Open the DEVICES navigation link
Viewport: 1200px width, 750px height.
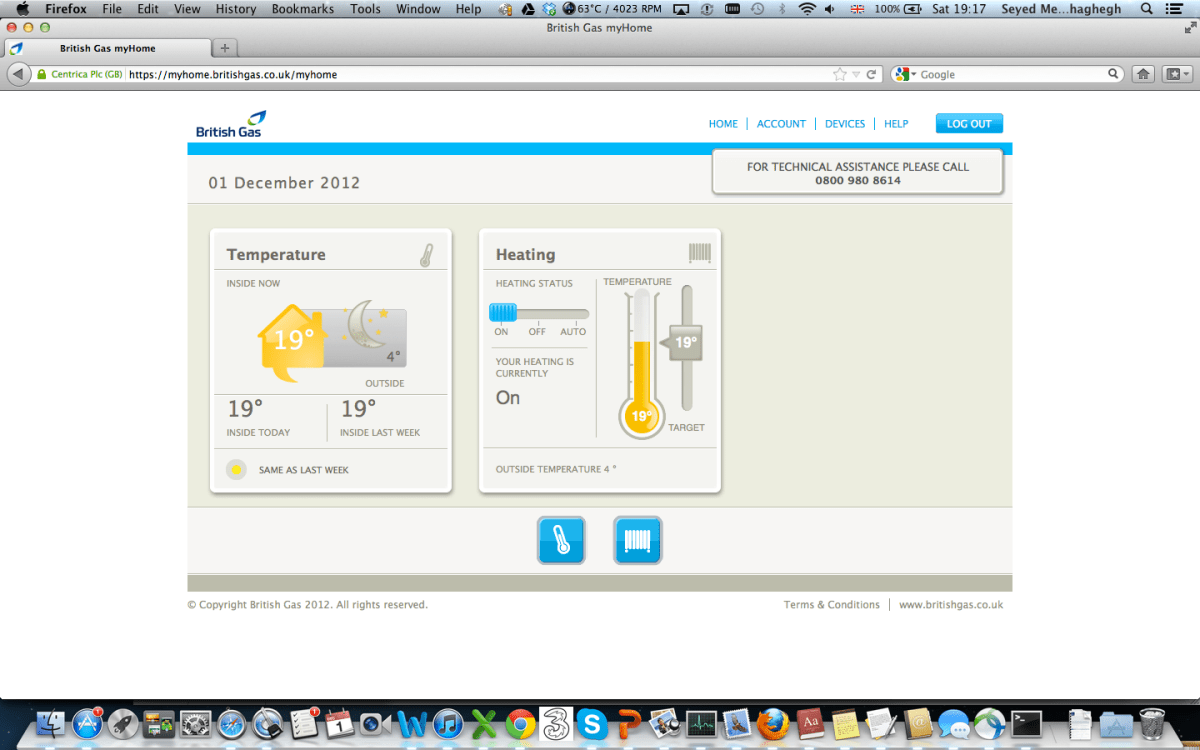pyautogui.click(x=845, y=124)
